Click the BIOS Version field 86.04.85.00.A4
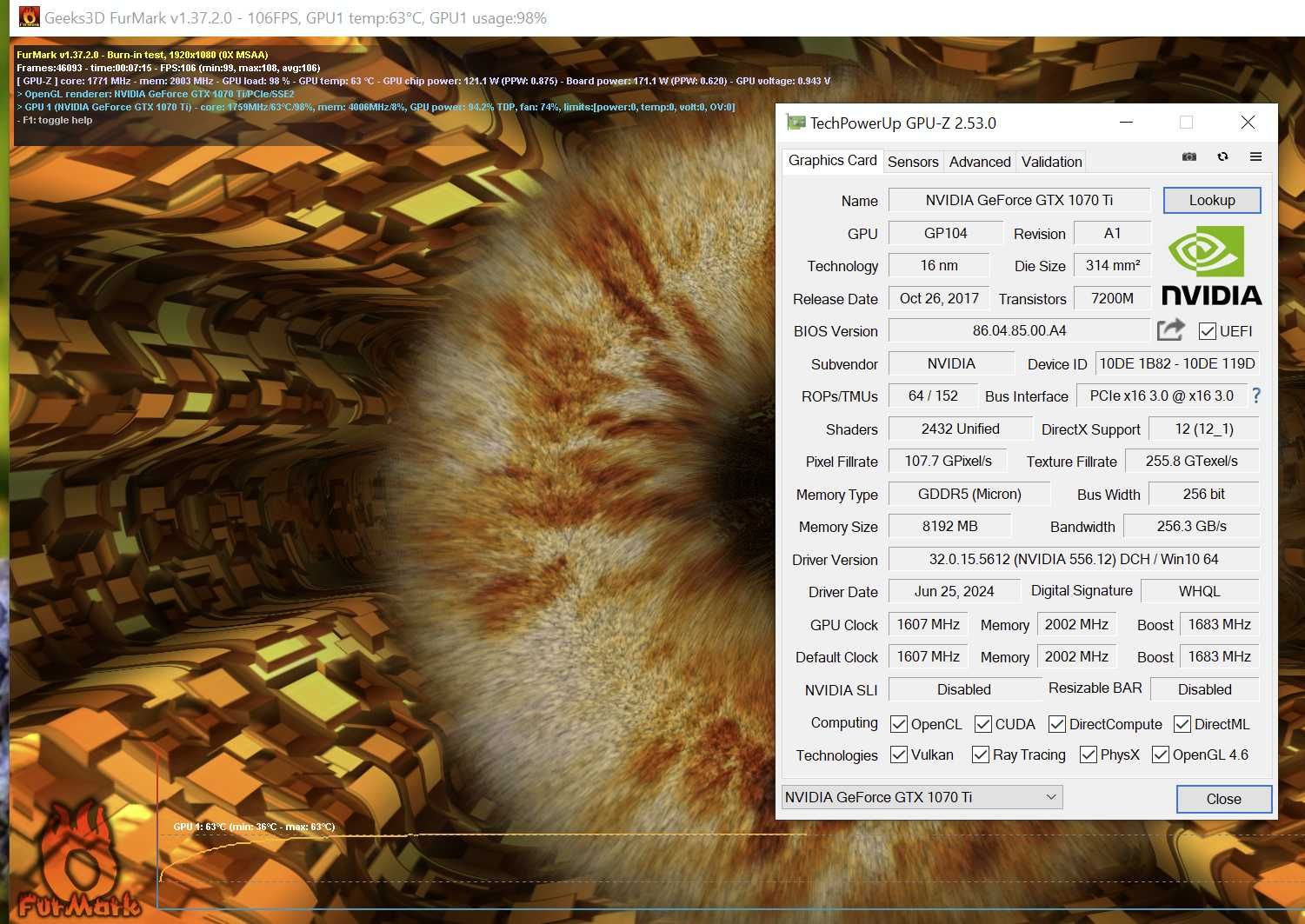This screenshot has width=1305, height=924. click(1019, 330)
